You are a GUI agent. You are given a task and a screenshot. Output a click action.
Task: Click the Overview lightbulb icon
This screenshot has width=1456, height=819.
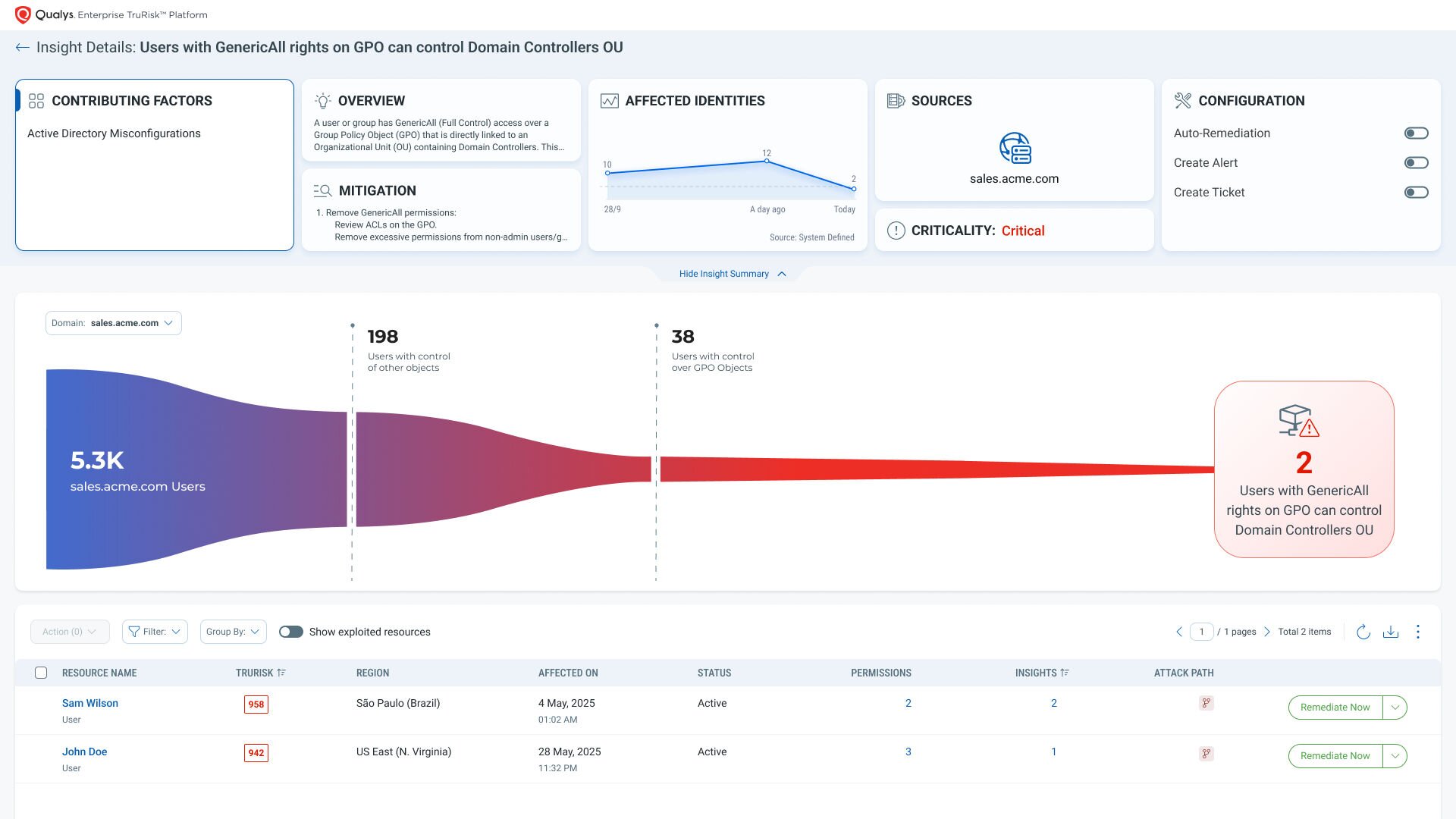(x=323, y=101)
